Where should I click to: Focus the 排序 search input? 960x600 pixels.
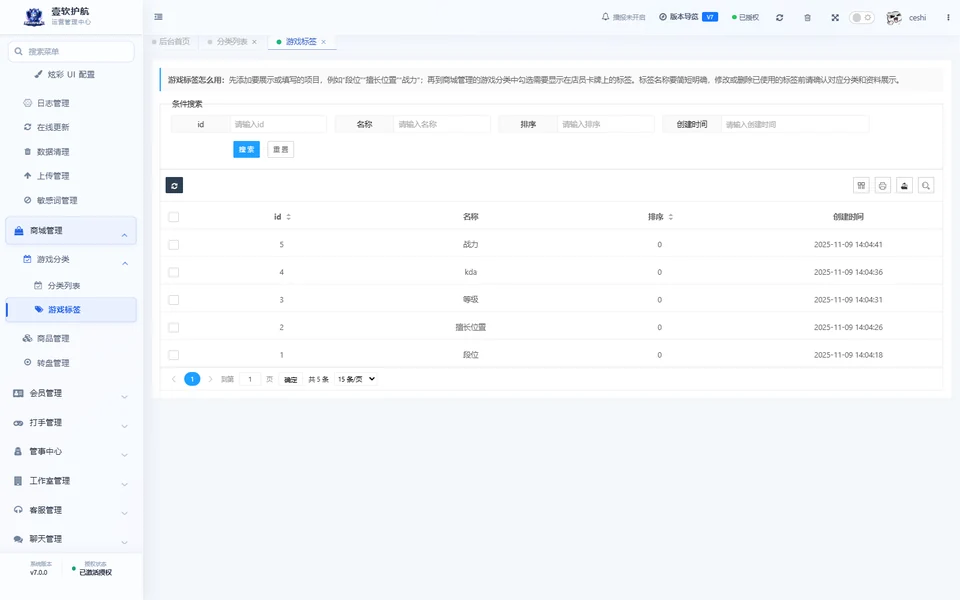coord(606,124)
